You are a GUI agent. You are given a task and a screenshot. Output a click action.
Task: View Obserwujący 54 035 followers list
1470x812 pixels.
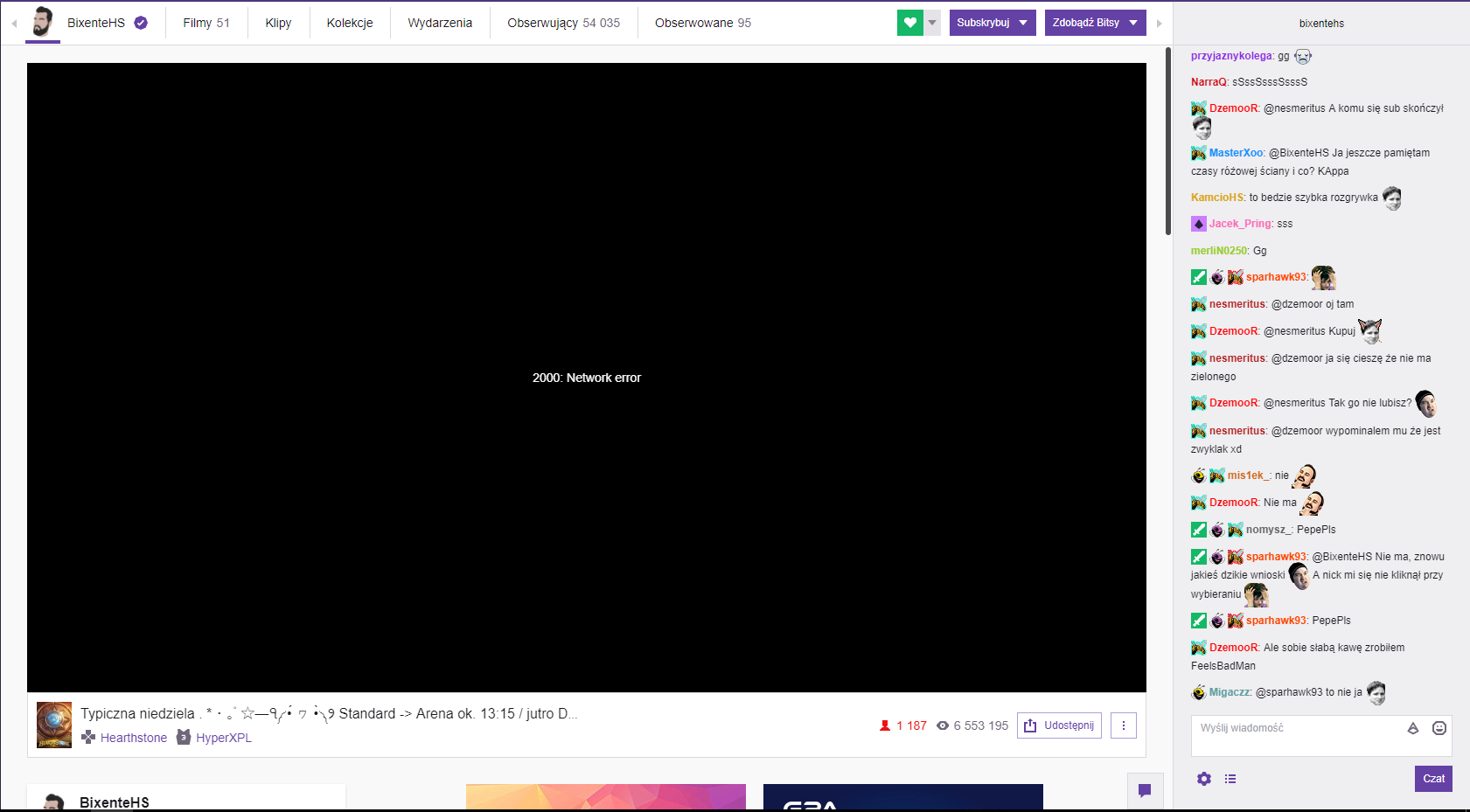(563, 23)
